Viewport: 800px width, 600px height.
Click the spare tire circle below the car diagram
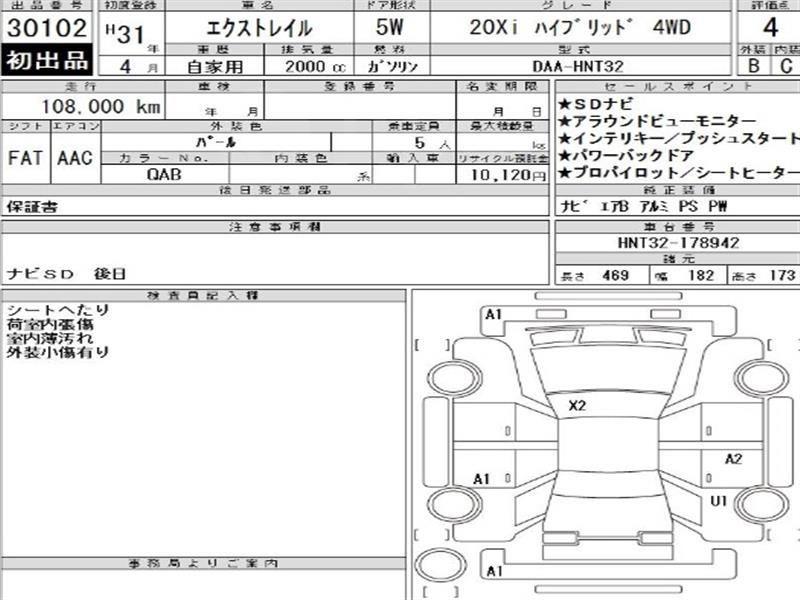pos(441,565)
